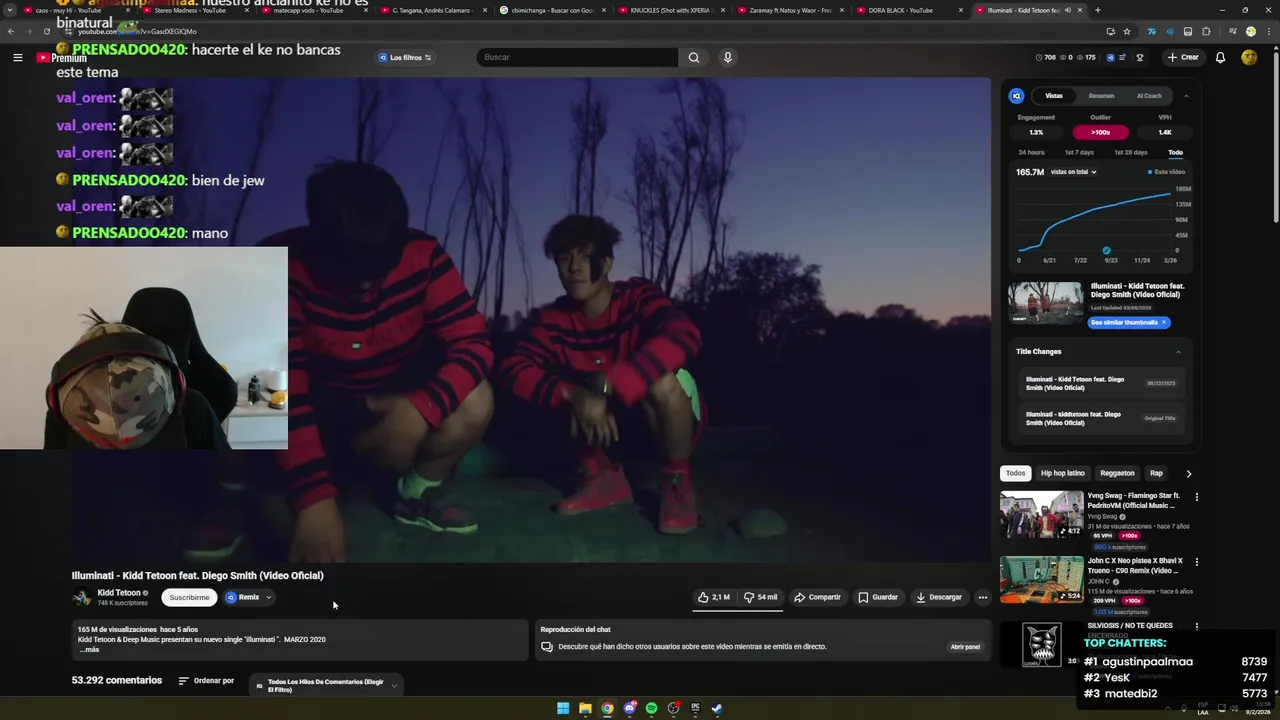1280x720 pixels.
Task: Open more actions ellipsis under the video
Action: pos(983,597)
